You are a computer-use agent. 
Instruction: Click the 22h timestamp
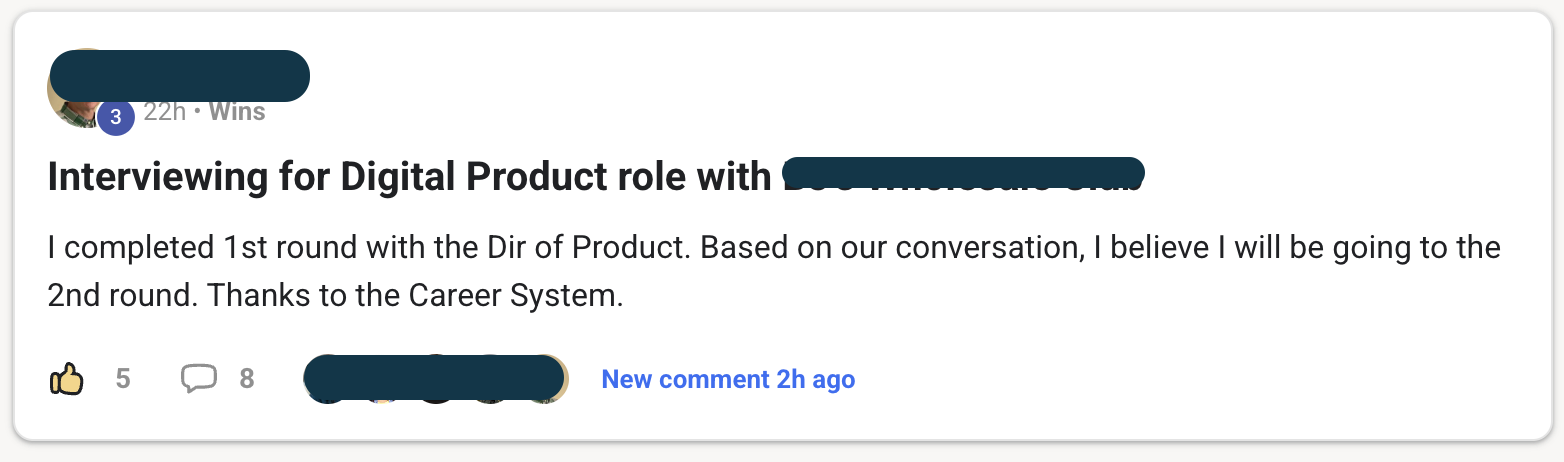click(165, 112)
